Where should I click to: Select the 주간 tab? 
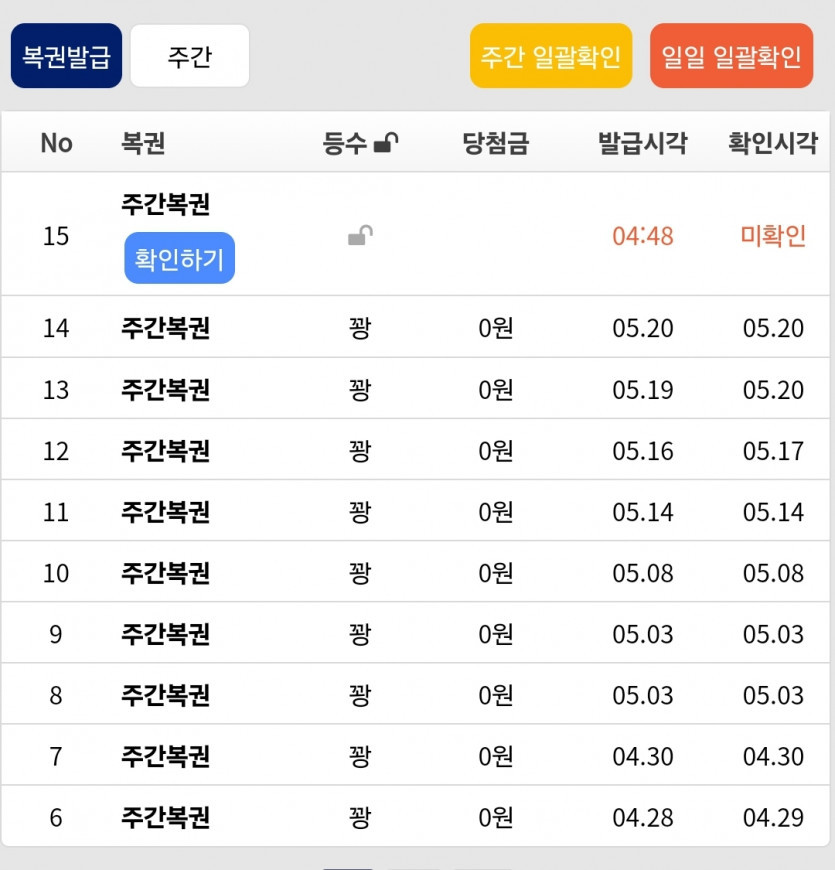tap(189, 56)
